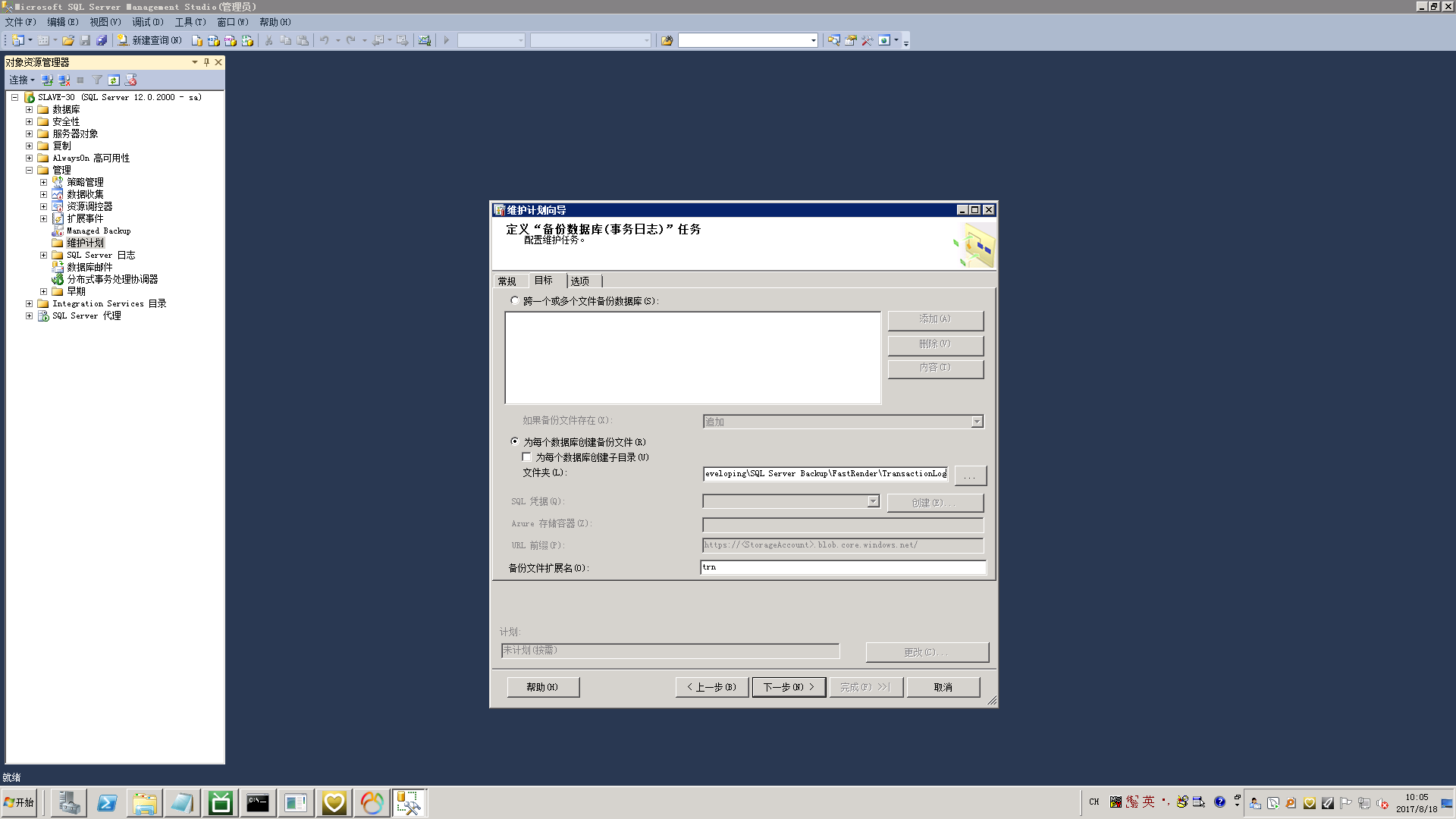Open PowerShell from the taskbar
This screenshot has width=1456, height=819.
coord(107,803)
